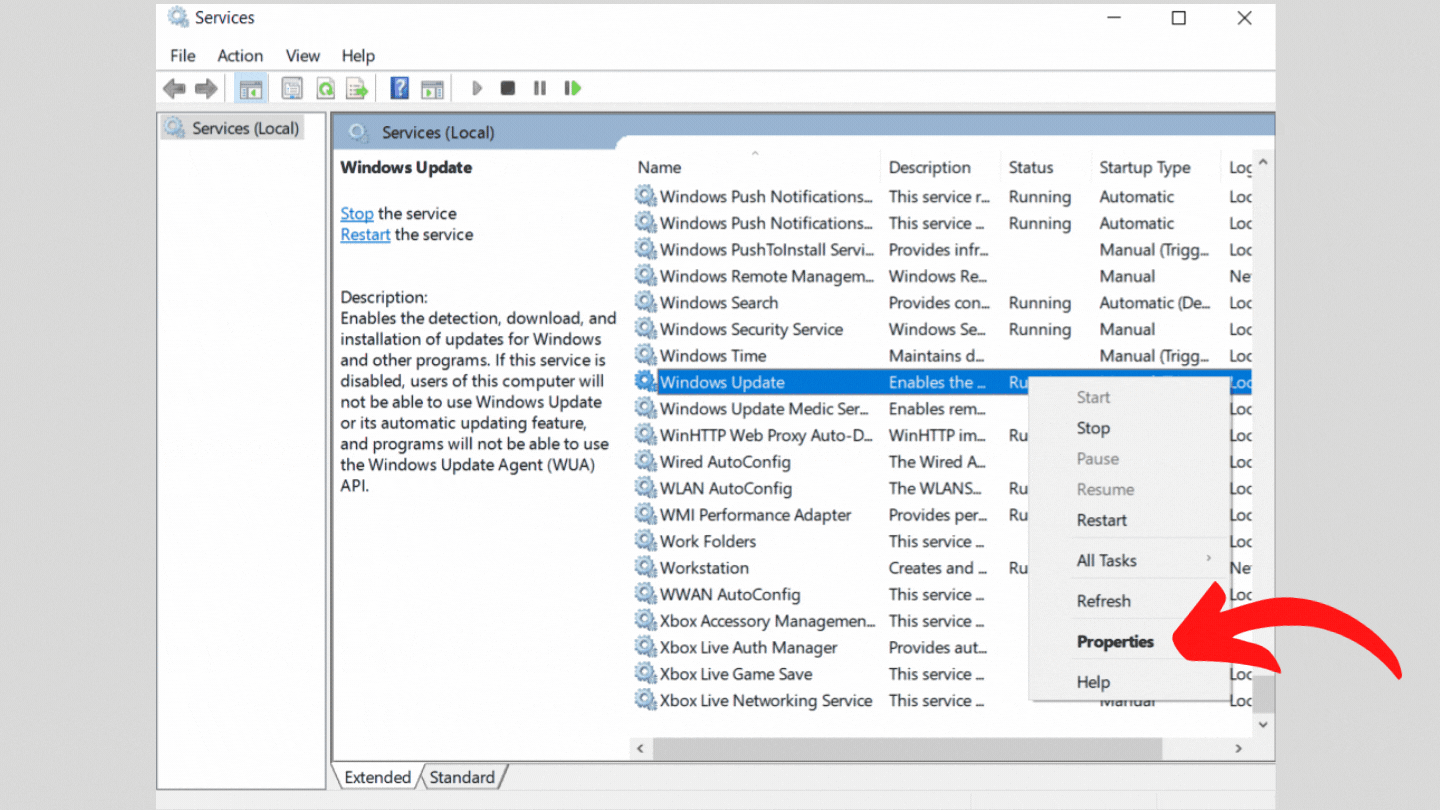The image size is (1440, 810).
Task: Click the vertical scrollbar down arrow
Action: (x=1263, y=724)
